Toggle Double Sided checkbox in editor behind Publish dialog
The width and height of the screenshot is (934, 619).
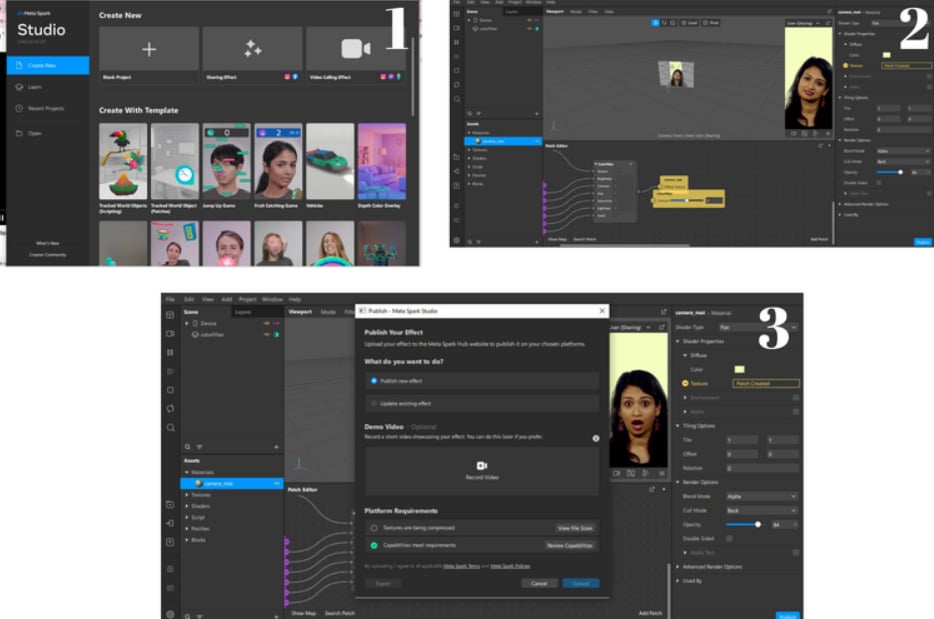coord(729,539)
